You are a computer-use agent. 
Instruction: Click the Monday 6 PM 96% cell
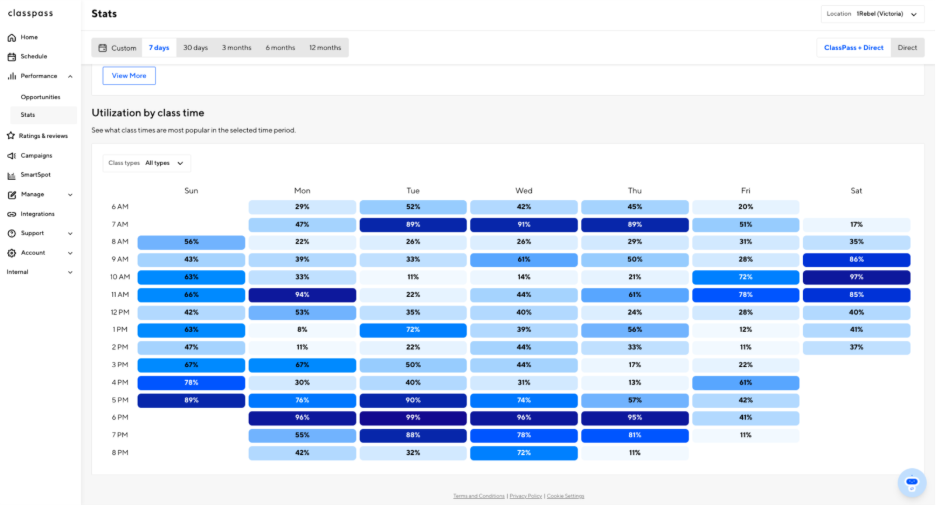[302, 418]
